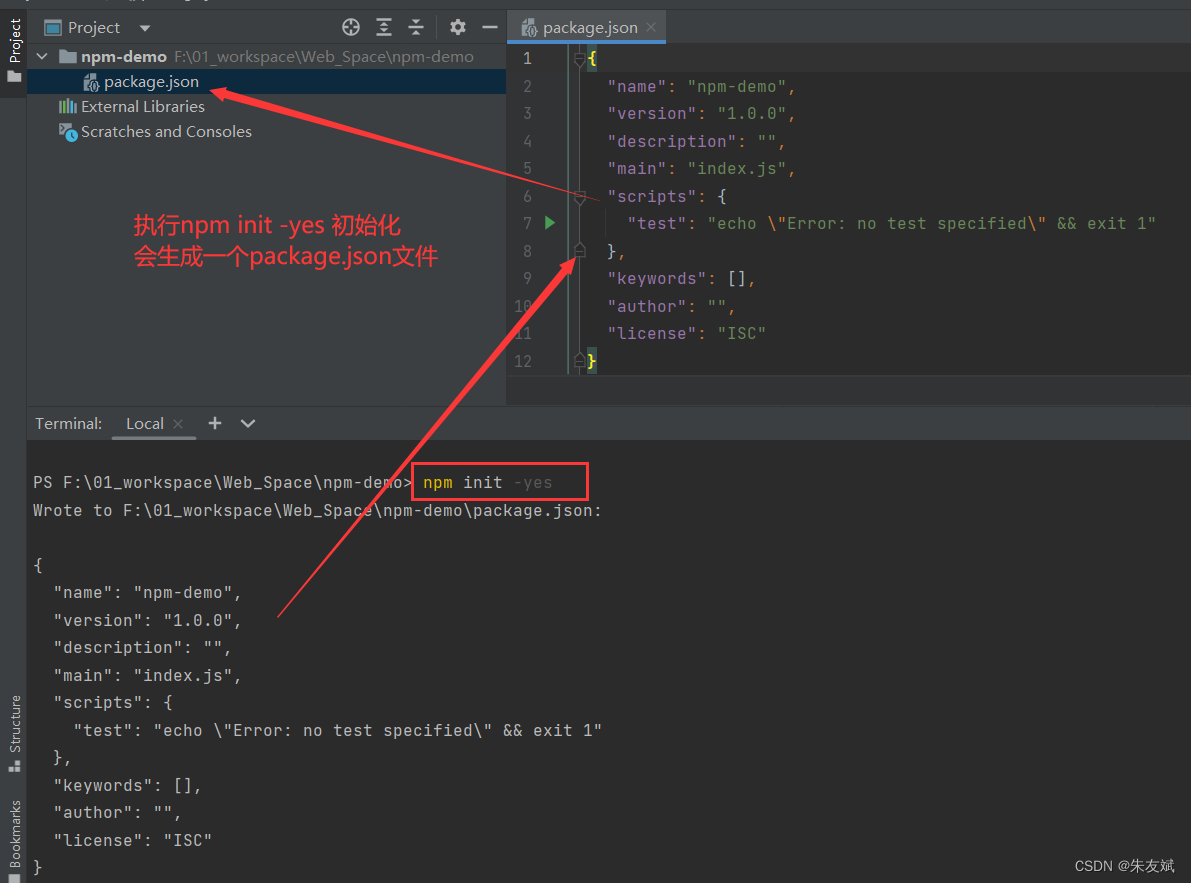Open the terminal sessions dropdown chevron
Viewport: 1191px width, 883px height.
click(x=246, y=423)
